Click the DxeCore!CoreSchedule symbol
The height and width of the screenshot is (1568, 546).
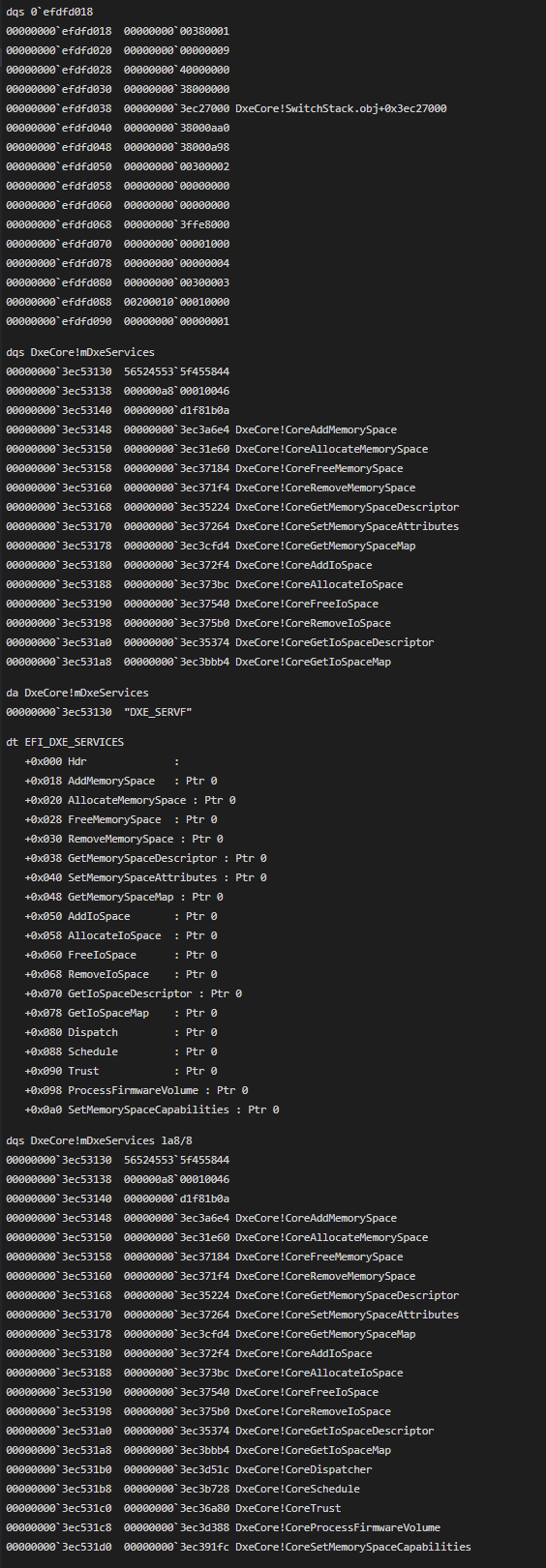[x=297, y=1489]
